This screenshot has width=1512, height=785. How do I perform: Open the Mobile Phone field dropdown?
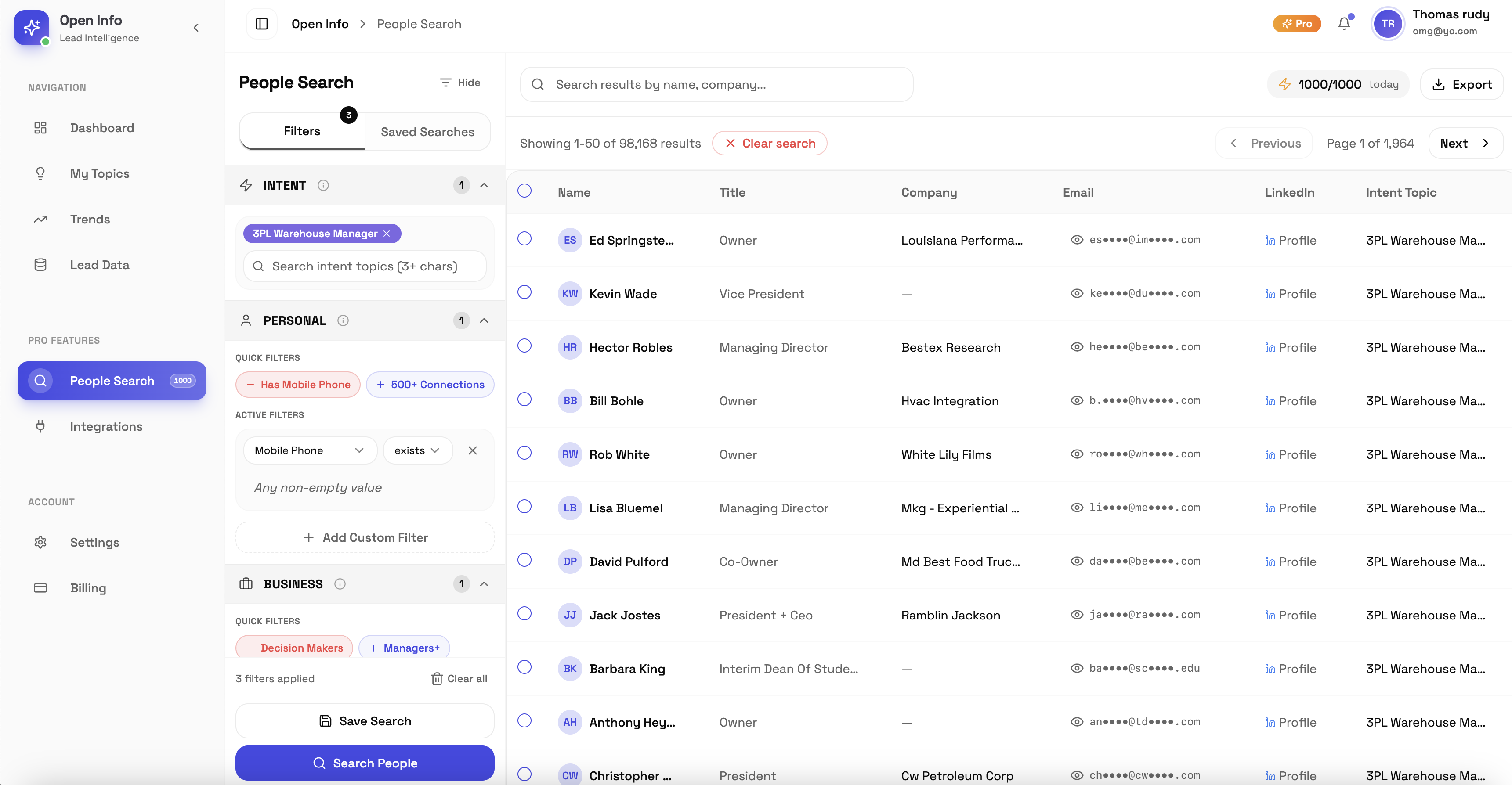(x=309, y=450)
